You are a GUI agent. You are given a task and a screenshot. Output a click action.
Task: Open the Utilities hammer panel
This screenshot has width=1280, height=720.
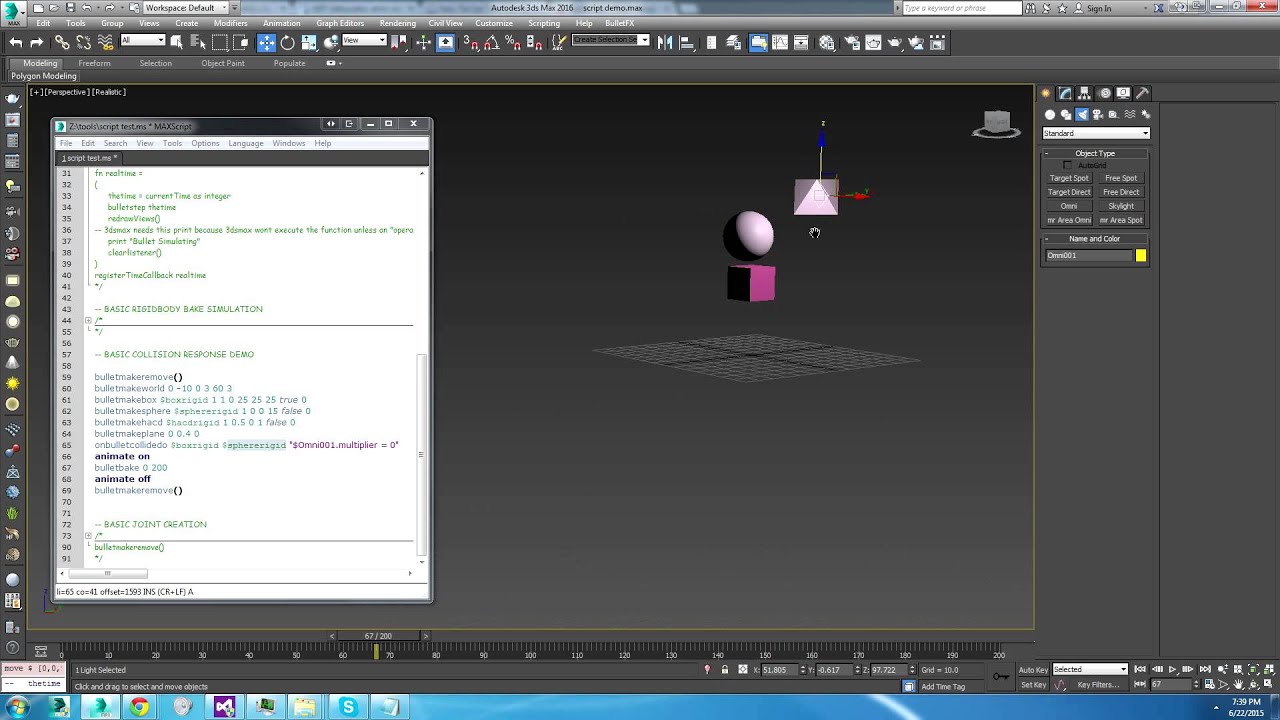[1143, 93]
